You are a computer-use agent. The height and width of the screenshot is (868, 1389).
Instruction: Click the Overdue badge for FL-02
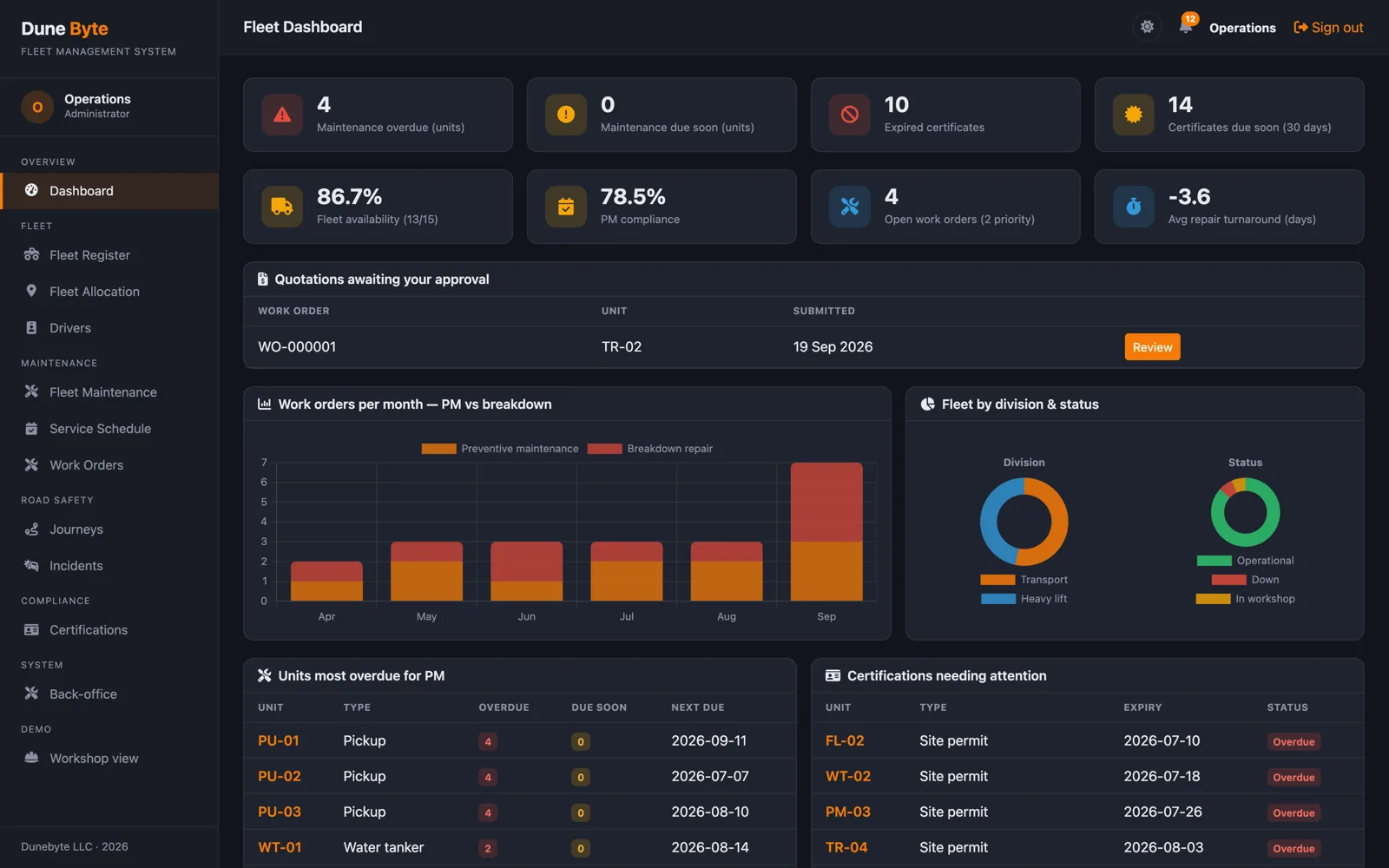1294,742
